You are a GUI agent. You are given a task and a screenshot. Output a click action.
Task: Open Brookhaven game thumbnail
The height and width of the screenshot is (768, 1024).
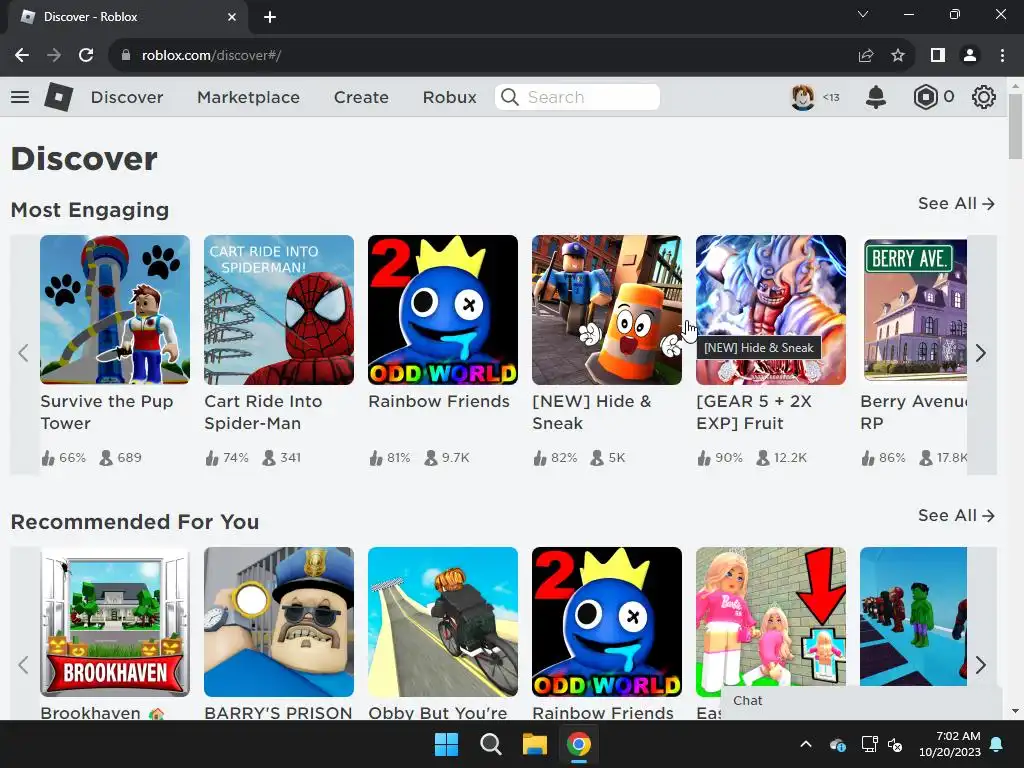tap(115, 622)
